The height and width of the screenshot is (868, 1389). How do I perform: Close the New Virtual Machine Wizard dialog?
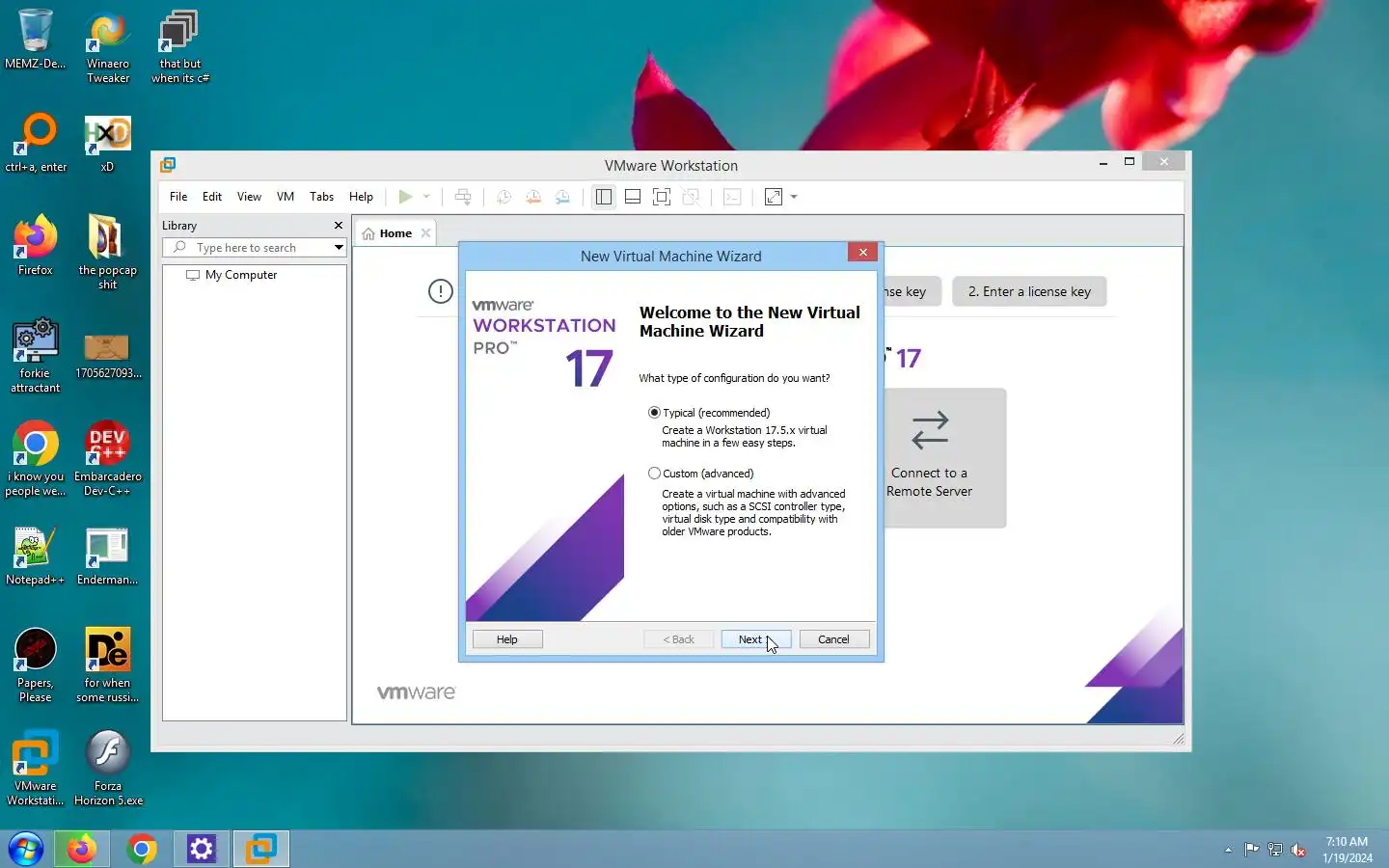click(x=863, y=252)
